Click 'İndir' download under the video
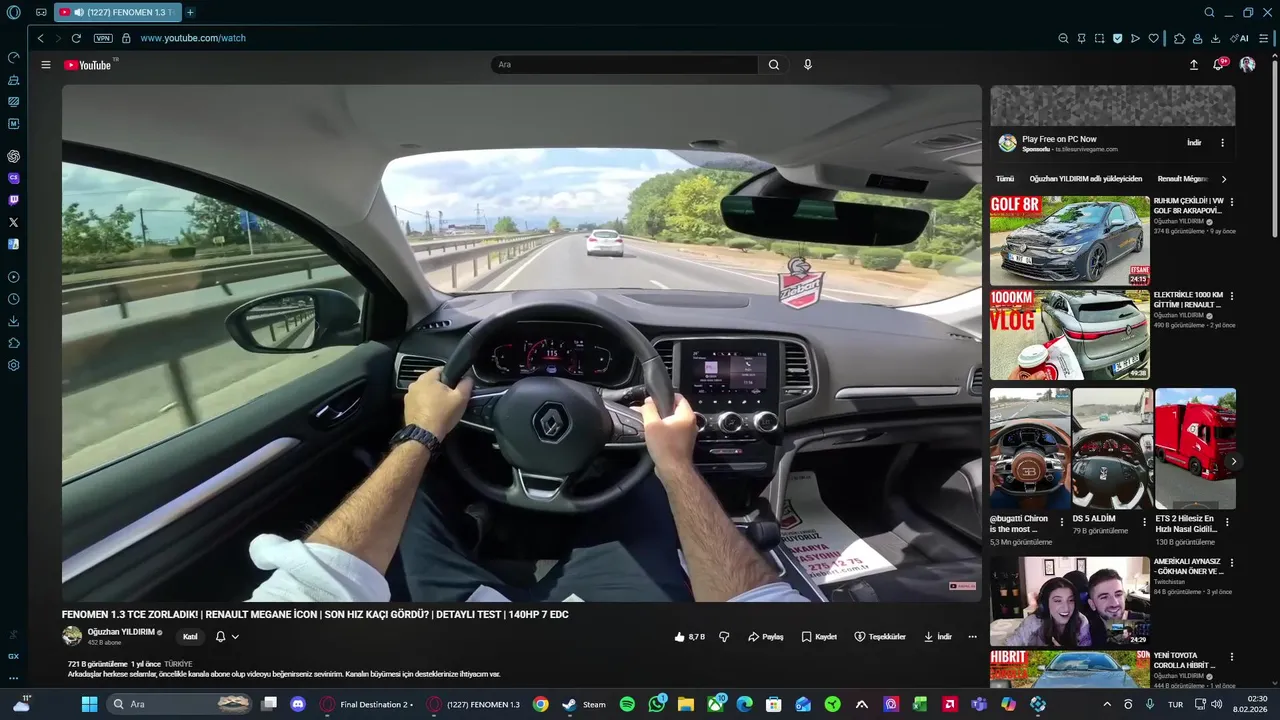The image size is (1280, 720). [937, 637]
